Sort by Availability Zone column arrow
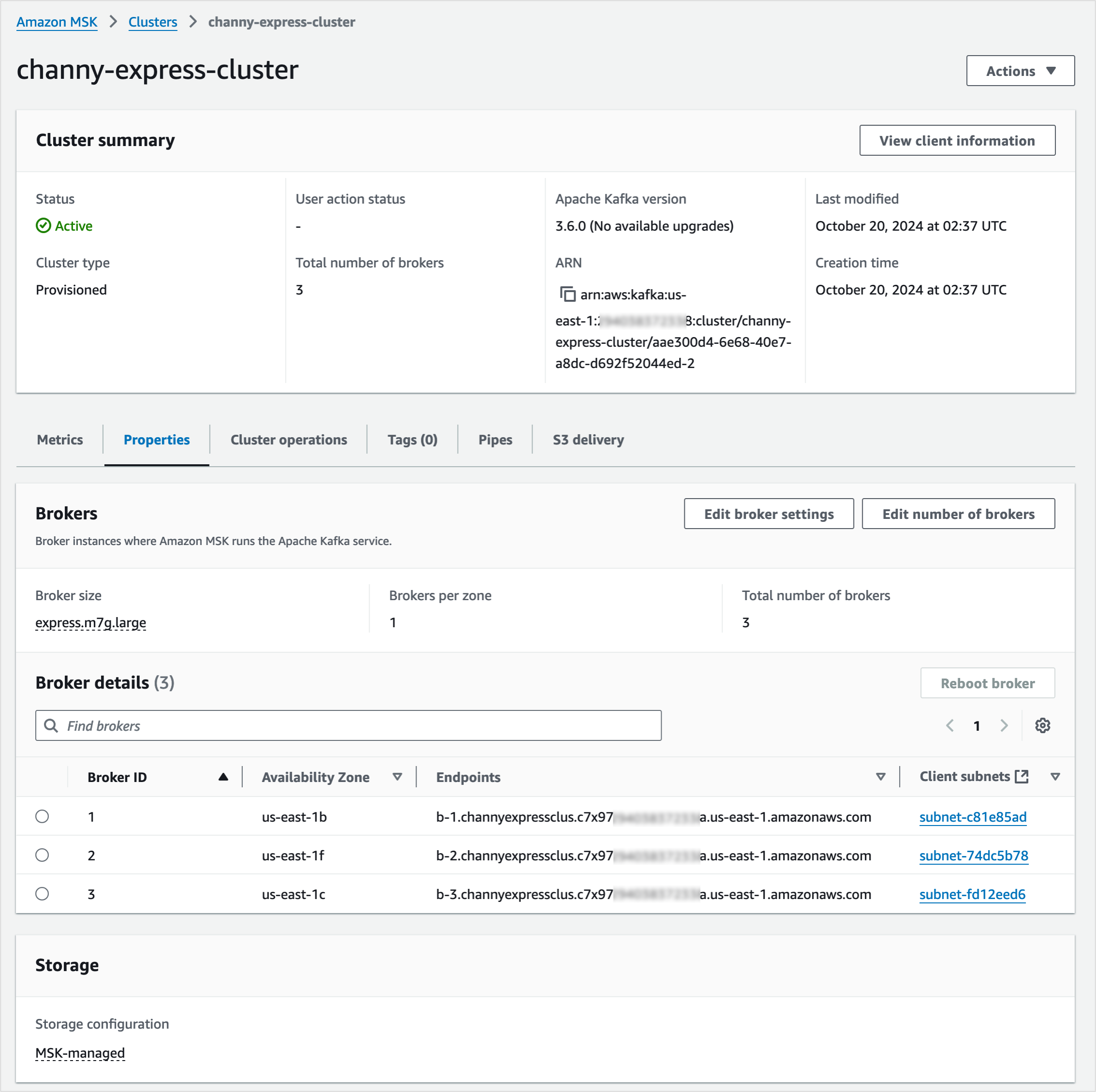This screenshot has height=1092, width=1096. [x=397, y=777]
